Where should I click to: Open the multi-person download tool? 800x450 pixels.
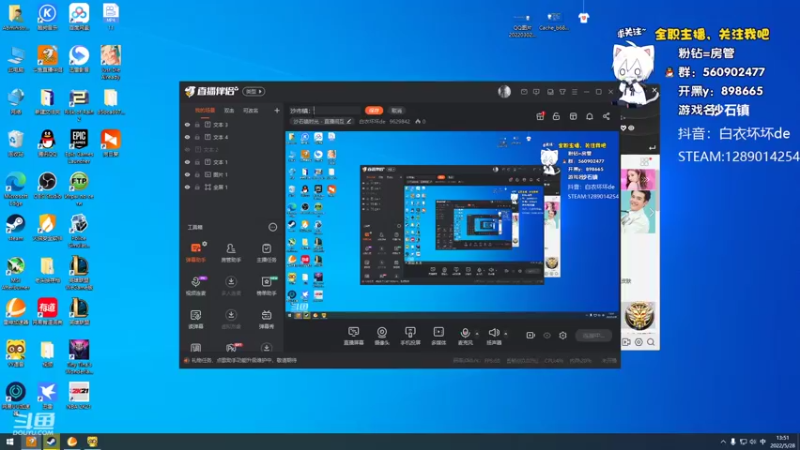(231, 286)
